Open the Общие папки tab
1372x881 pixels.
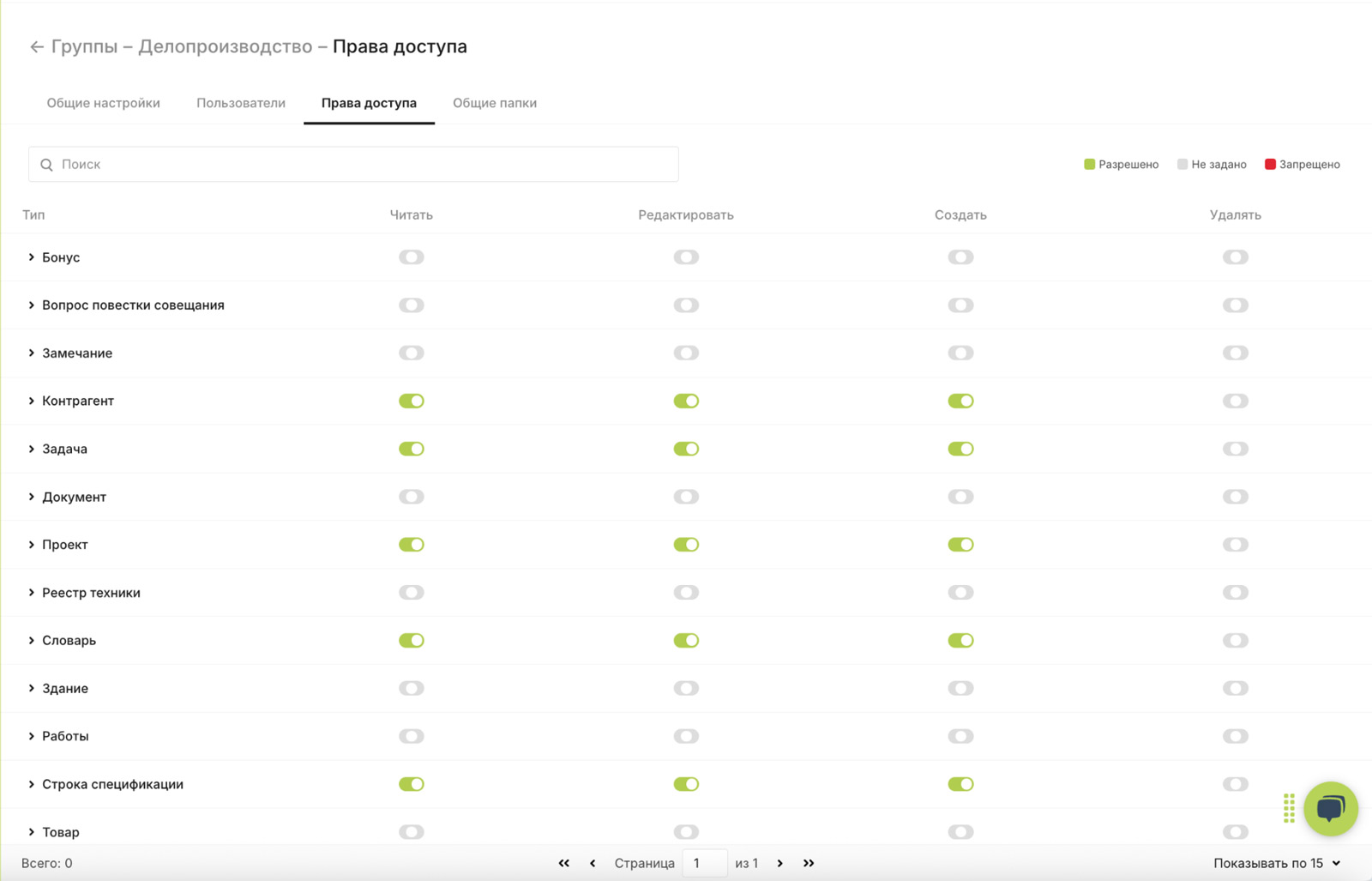[x=495, y=103]
